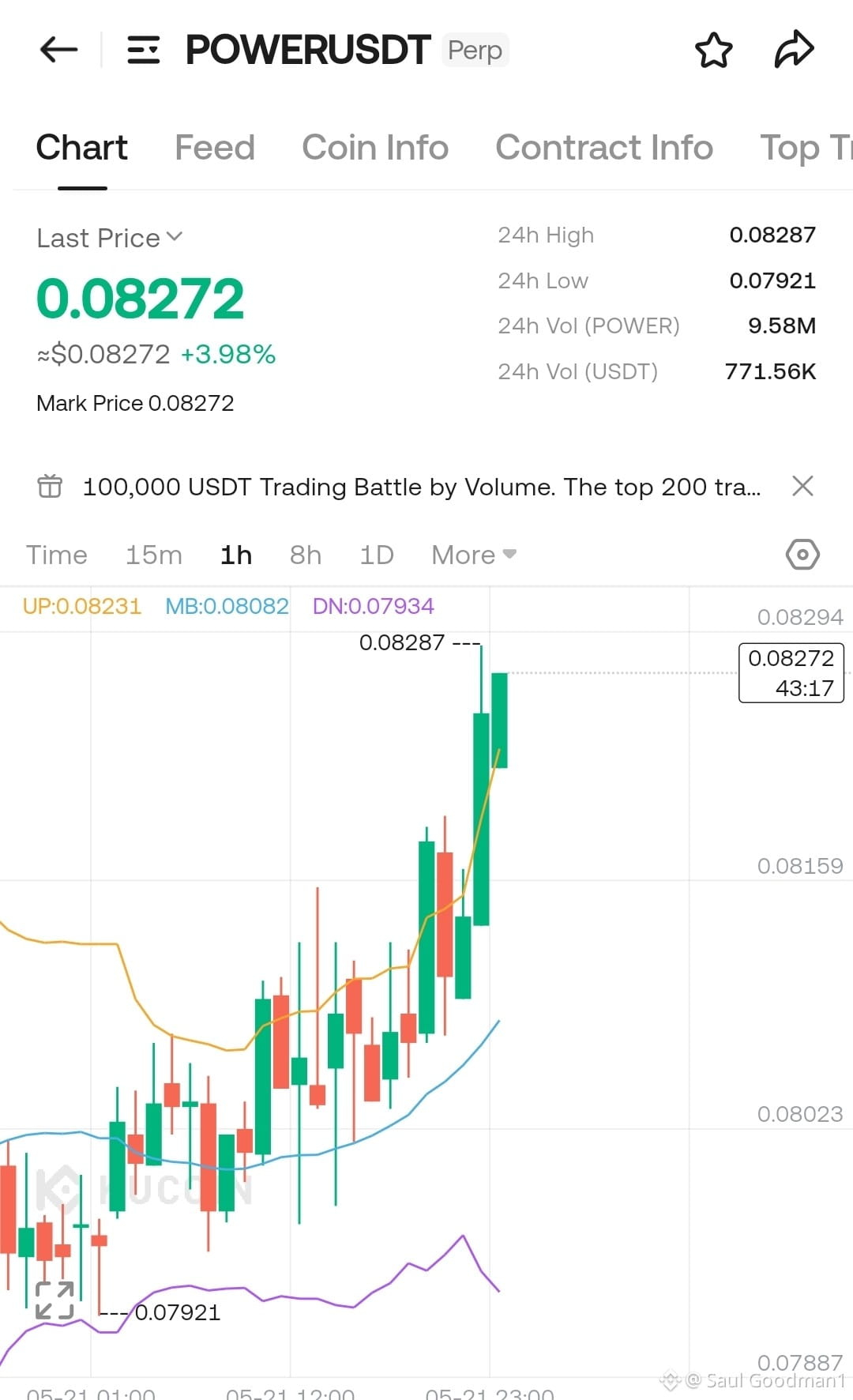
Task: Click the latest green candlestick
Action: (x=499, y=720)
